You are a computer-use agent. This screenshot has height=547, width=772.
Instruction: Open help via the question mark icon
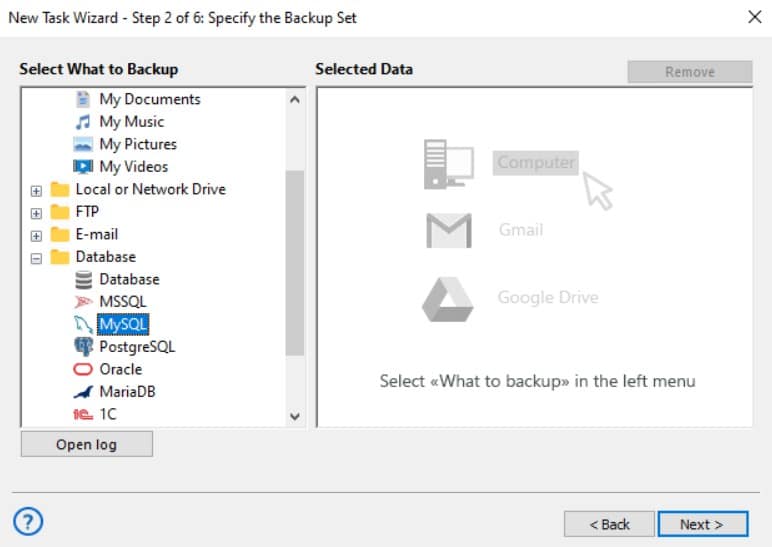pos(28,521)
